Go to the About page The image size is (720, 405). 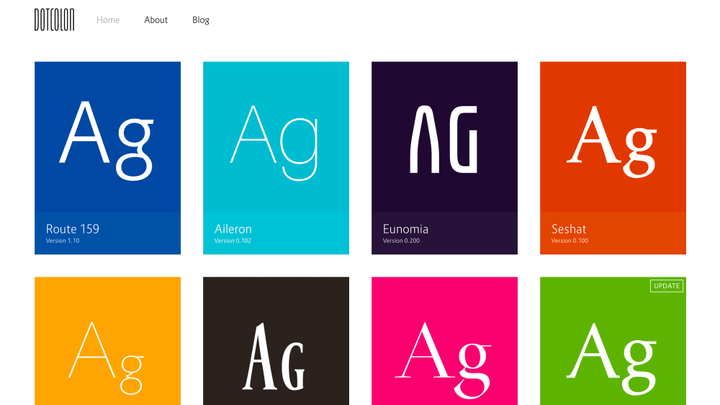tap(156, 20)
